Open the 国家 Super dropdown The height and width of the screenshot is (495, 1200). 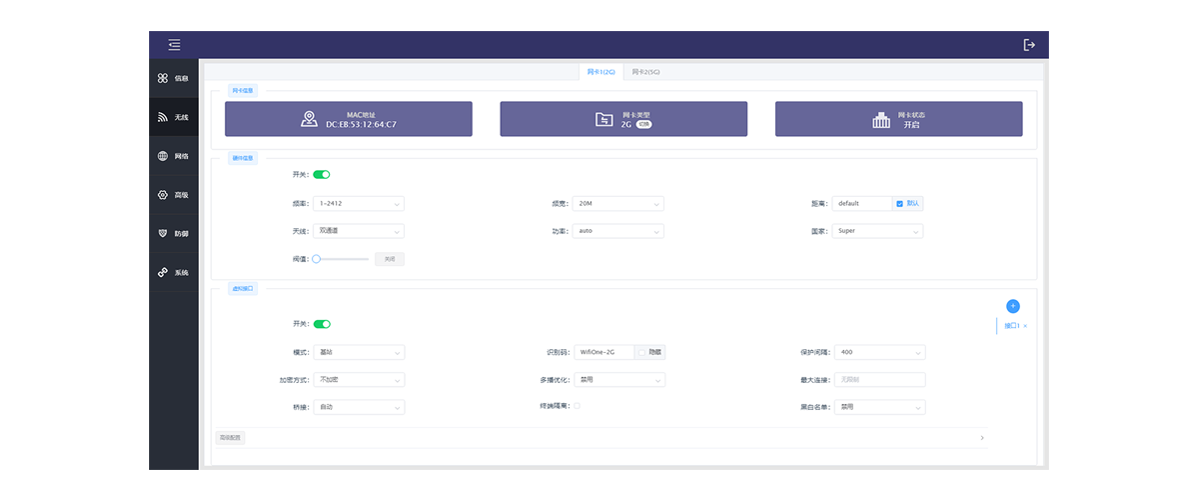click(878, 231)
